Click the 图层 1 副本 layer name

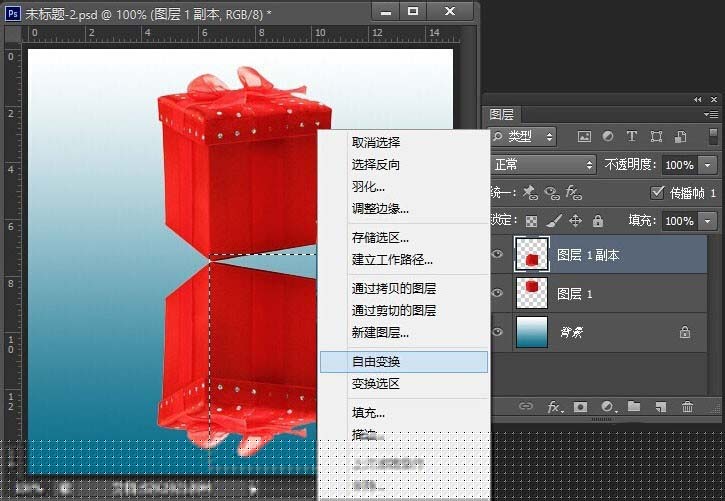588,255
